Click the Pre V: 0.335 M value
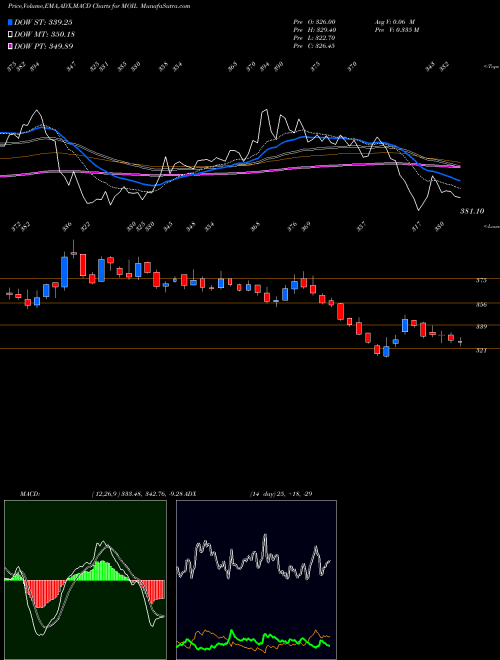This screenshot has width=500, height=660. [396, 30]
